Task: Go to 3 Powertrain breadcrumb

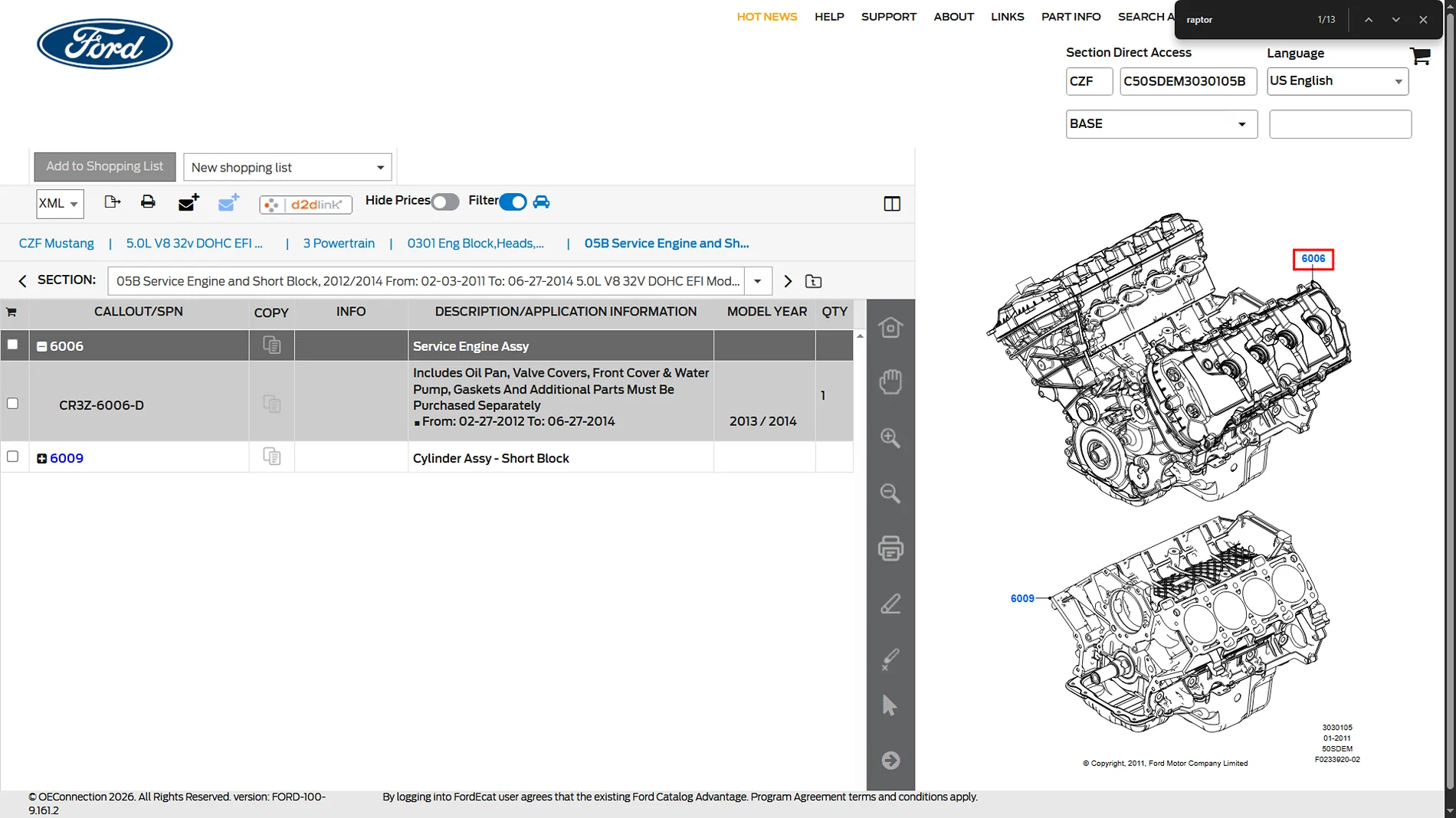Action: (339, 244)
